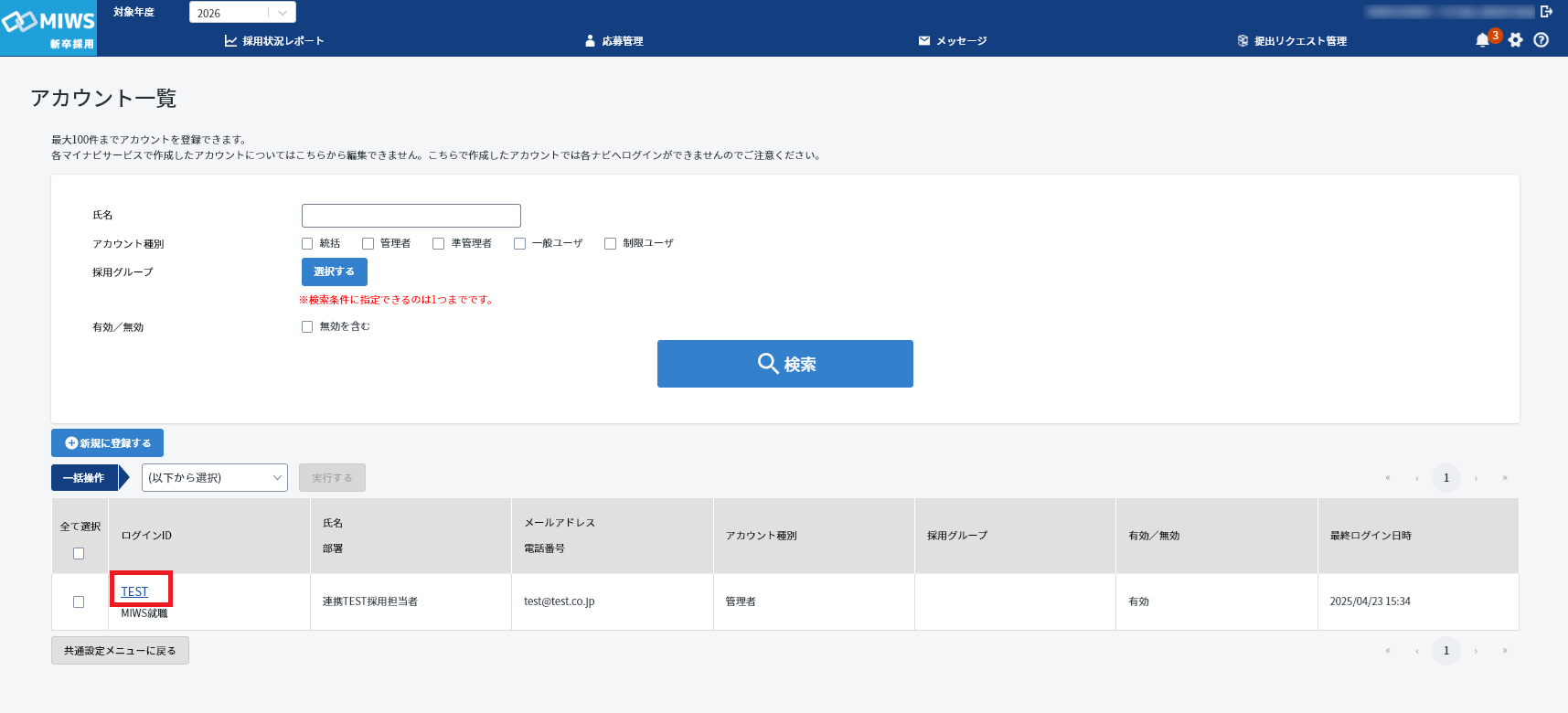Jump to first page using bottom double-arrow
1568x713 pixels.
coord(1388,651)
